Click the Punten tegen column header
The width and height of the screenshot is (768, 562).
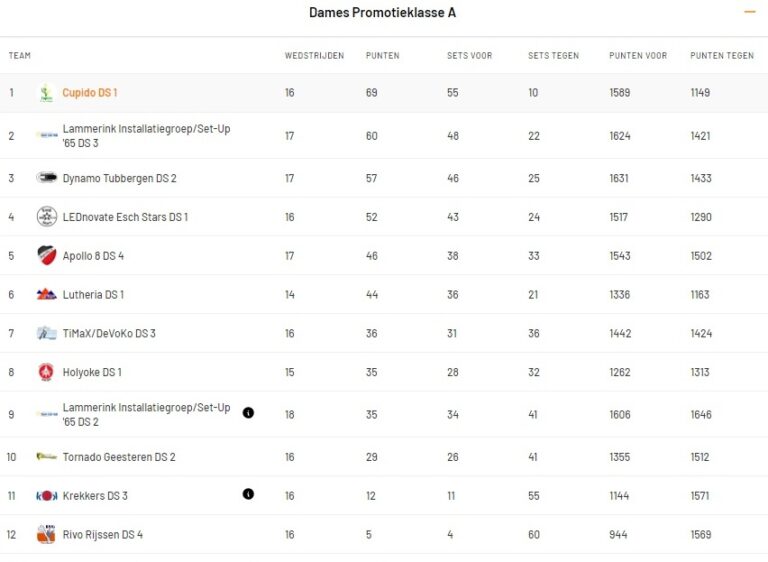[x=722, y=56]
